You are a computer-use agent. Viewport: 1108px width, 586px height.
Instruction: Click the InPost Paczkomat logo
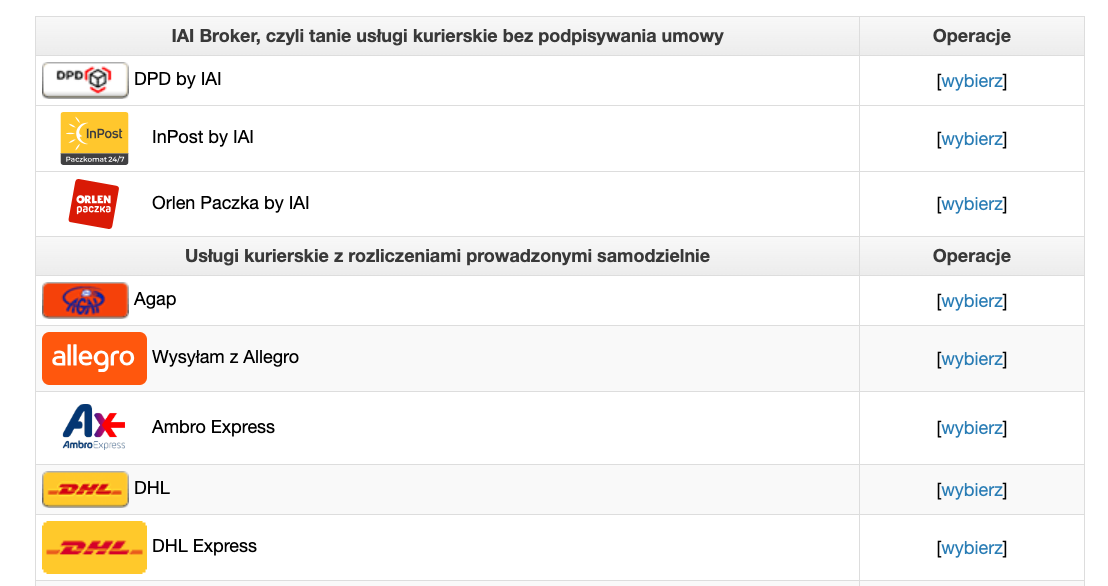(x=94, y=139)
